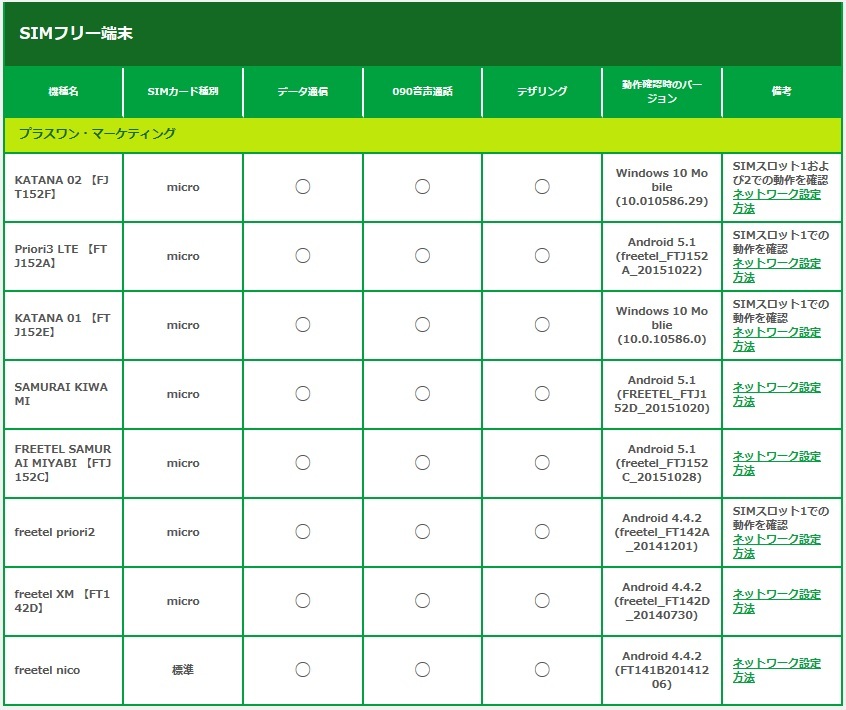The image size is (846, 710).
Task: Open ネットワーク設定方法 link in KATANA 02 row
Action: (776, 201)
